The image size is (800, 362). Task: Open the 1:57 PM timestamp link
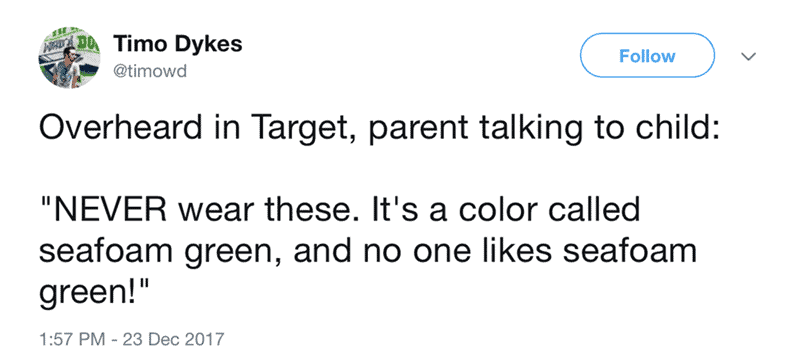74,339
